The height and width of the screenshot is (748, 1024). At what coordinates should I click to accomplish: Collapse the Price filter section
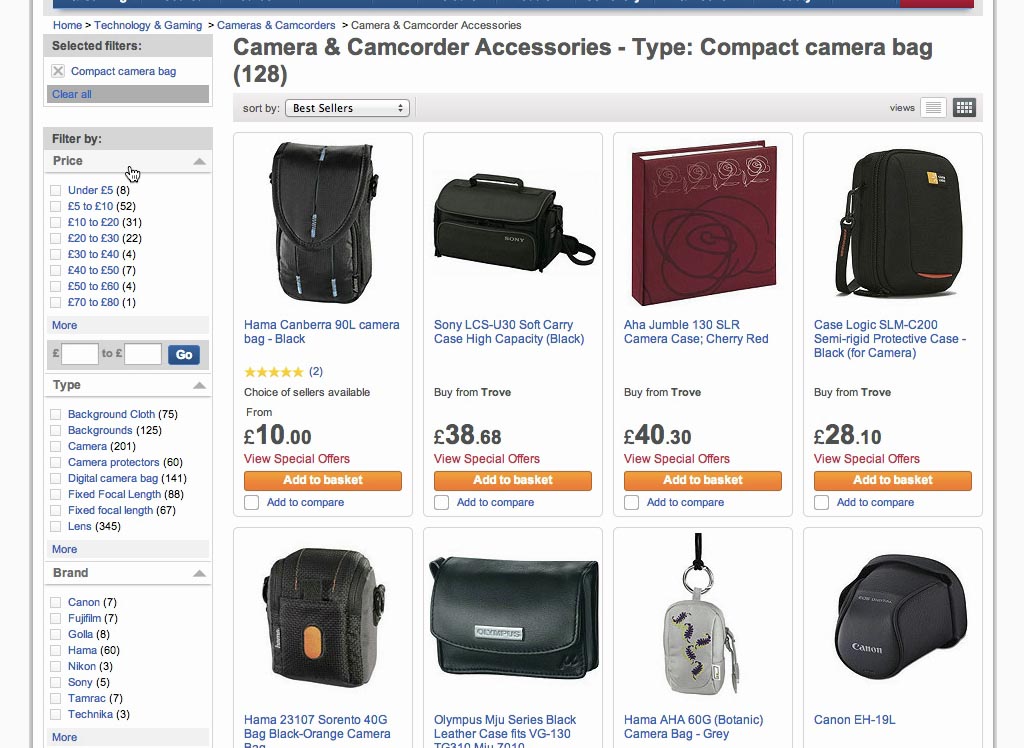(200, 160)
